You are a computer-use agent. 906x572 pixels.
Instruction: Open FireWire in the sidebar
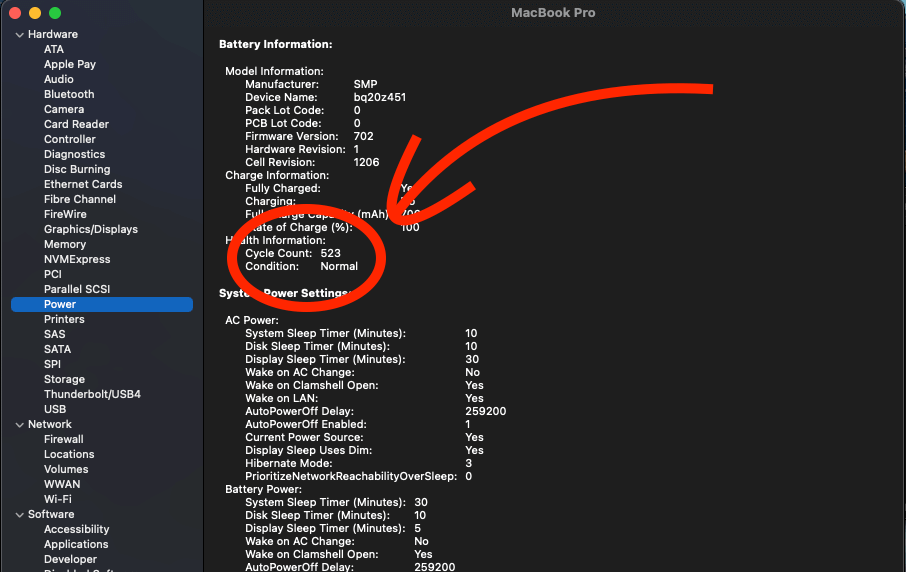(65, 215)
